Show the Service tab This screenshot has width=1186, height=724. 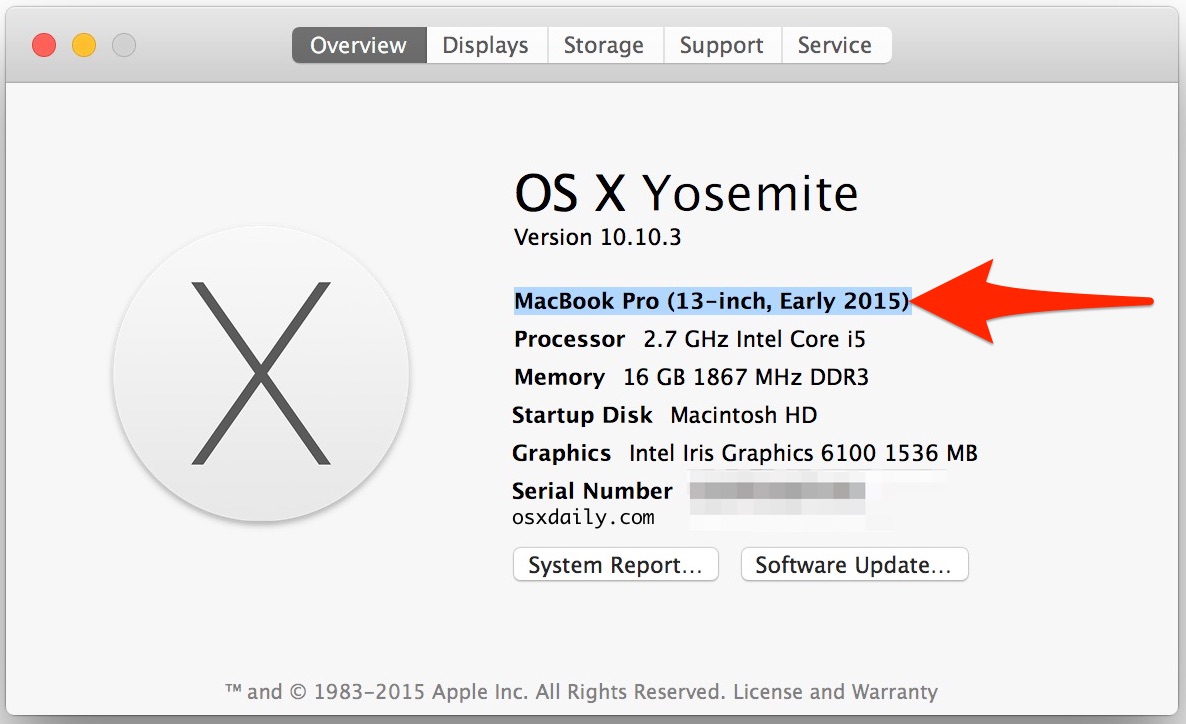coord(834,45)
